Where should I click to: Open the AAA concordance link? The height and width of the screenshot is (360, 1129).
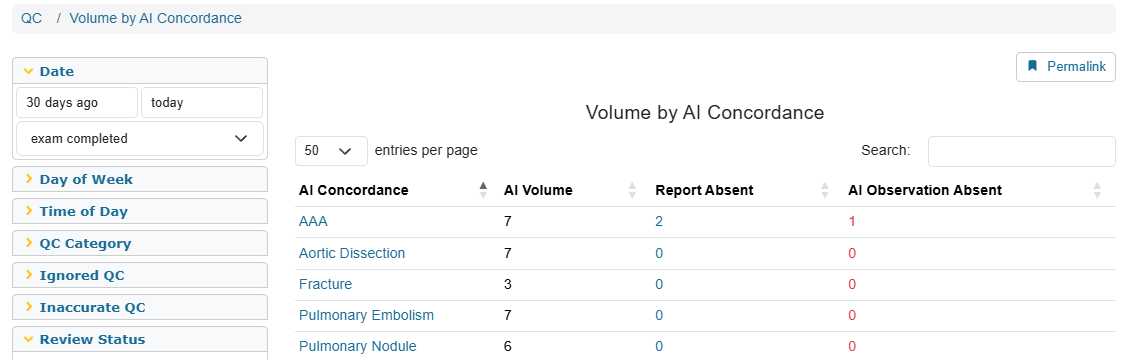313,222
